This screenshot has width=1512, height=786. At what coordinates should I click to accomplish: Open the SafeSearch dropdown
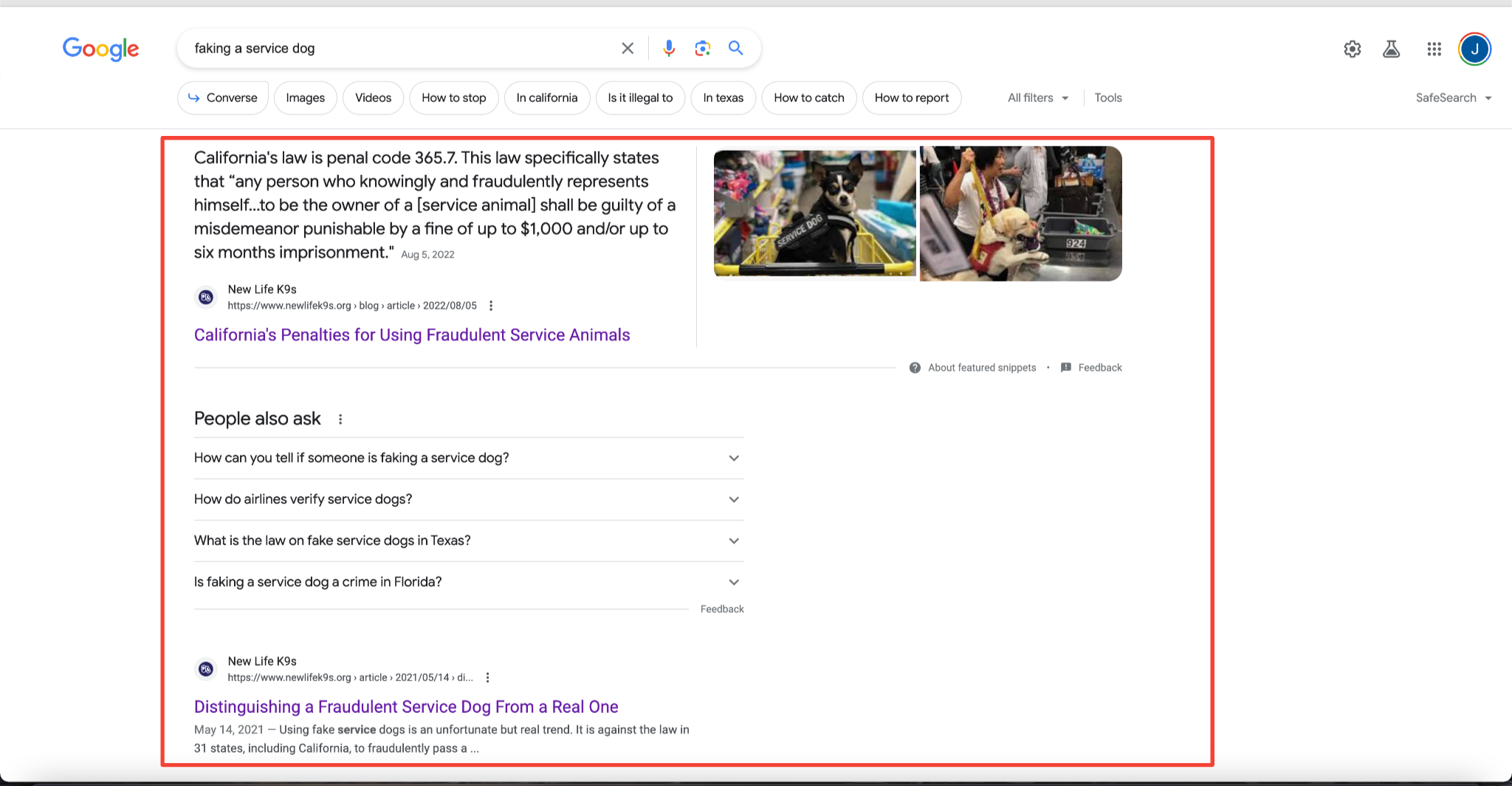[x=1453, y=98]
